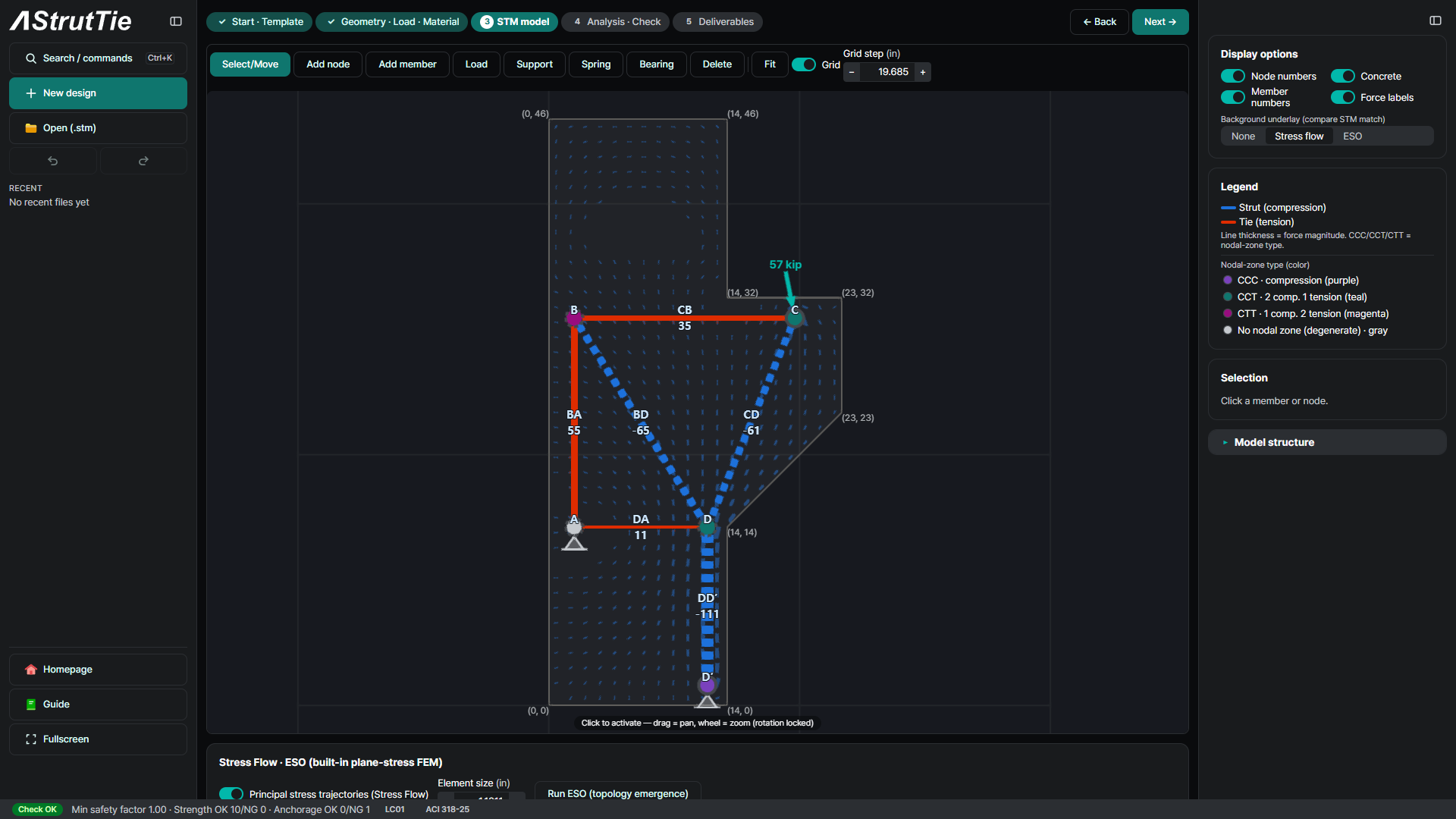The height and width of the screenshot is (819, 1456).
Task: Toggle Force labels display
Action: (1343, 97)
